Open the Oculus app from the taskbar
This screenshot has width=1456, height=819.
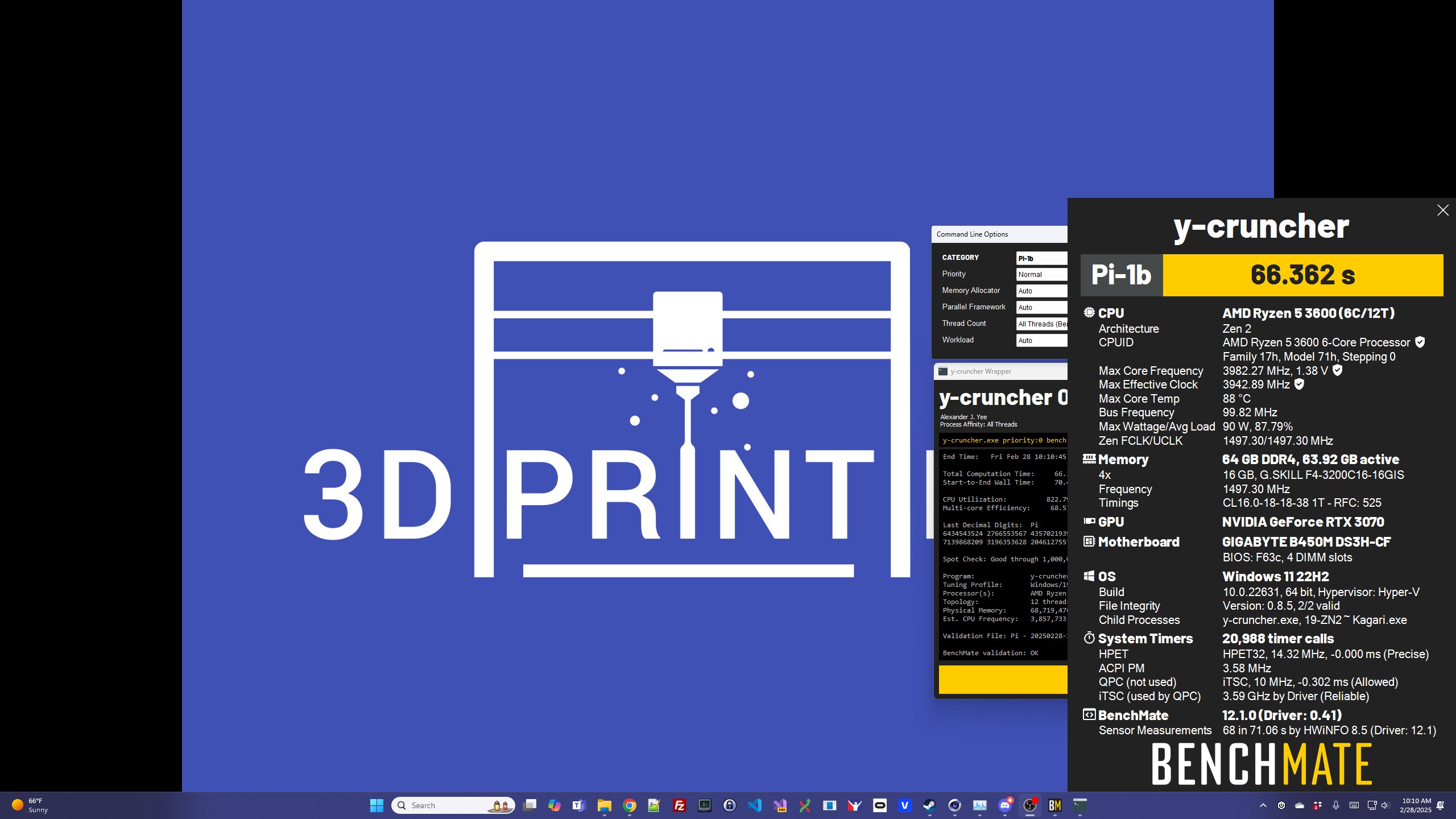point(879,805)
